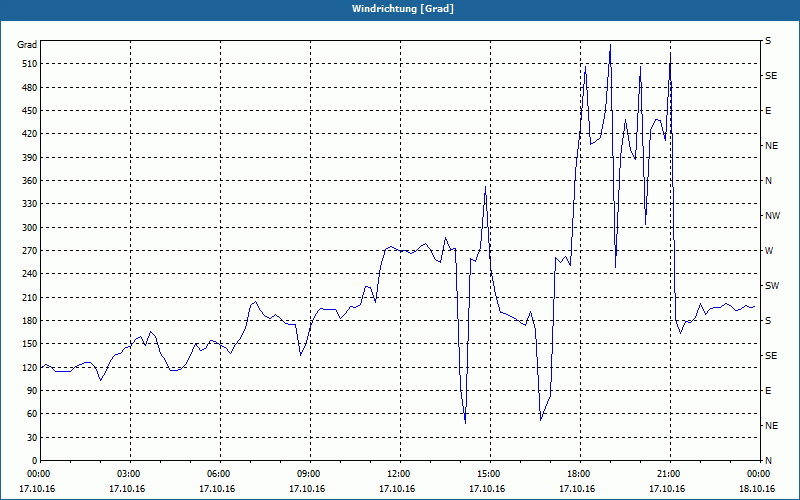Click the SE compass label at 480 level

771,76
